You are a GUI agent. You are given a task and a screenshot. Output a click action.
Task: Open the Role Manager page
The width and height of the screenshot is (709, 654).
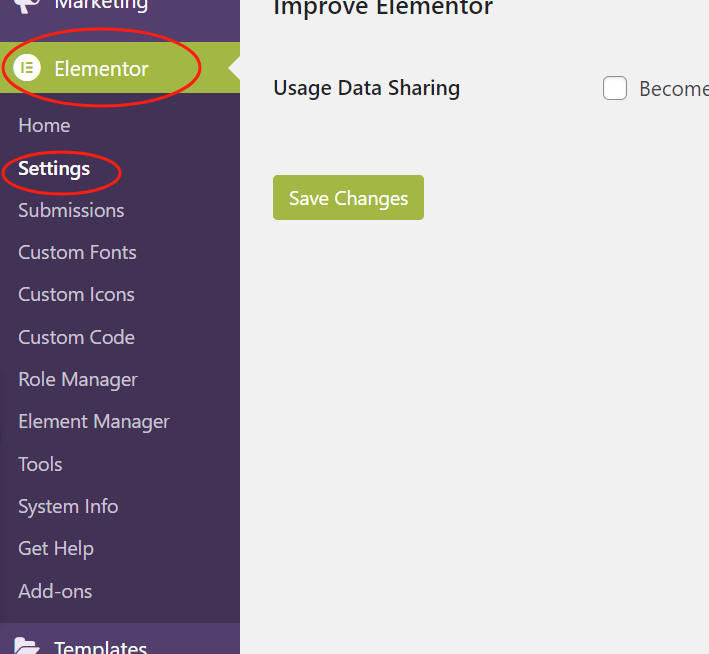[78, 380]
